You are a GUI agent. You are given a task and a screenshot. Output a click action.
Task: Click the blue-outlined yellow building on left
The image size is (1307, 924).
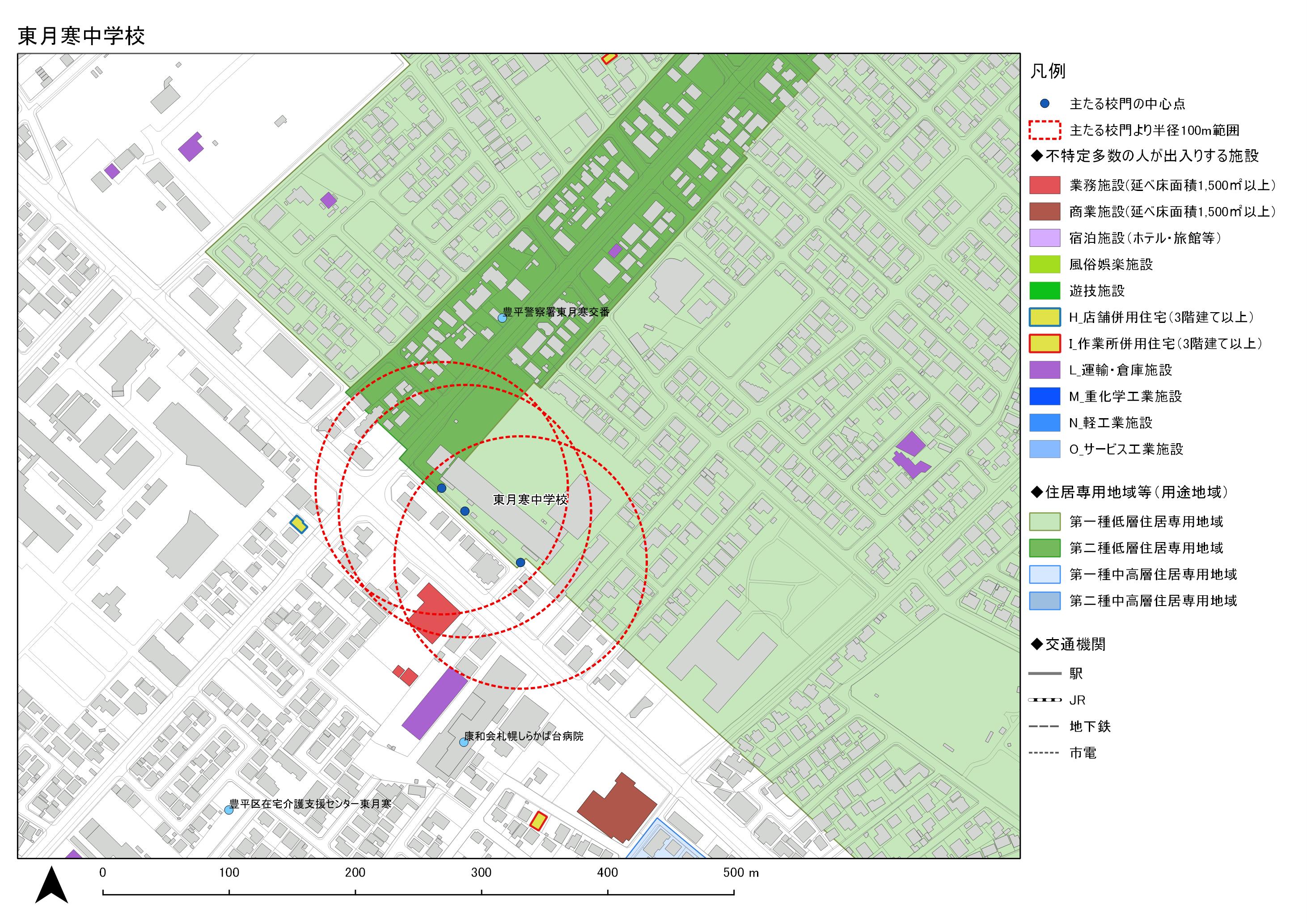tap(299, 524)
